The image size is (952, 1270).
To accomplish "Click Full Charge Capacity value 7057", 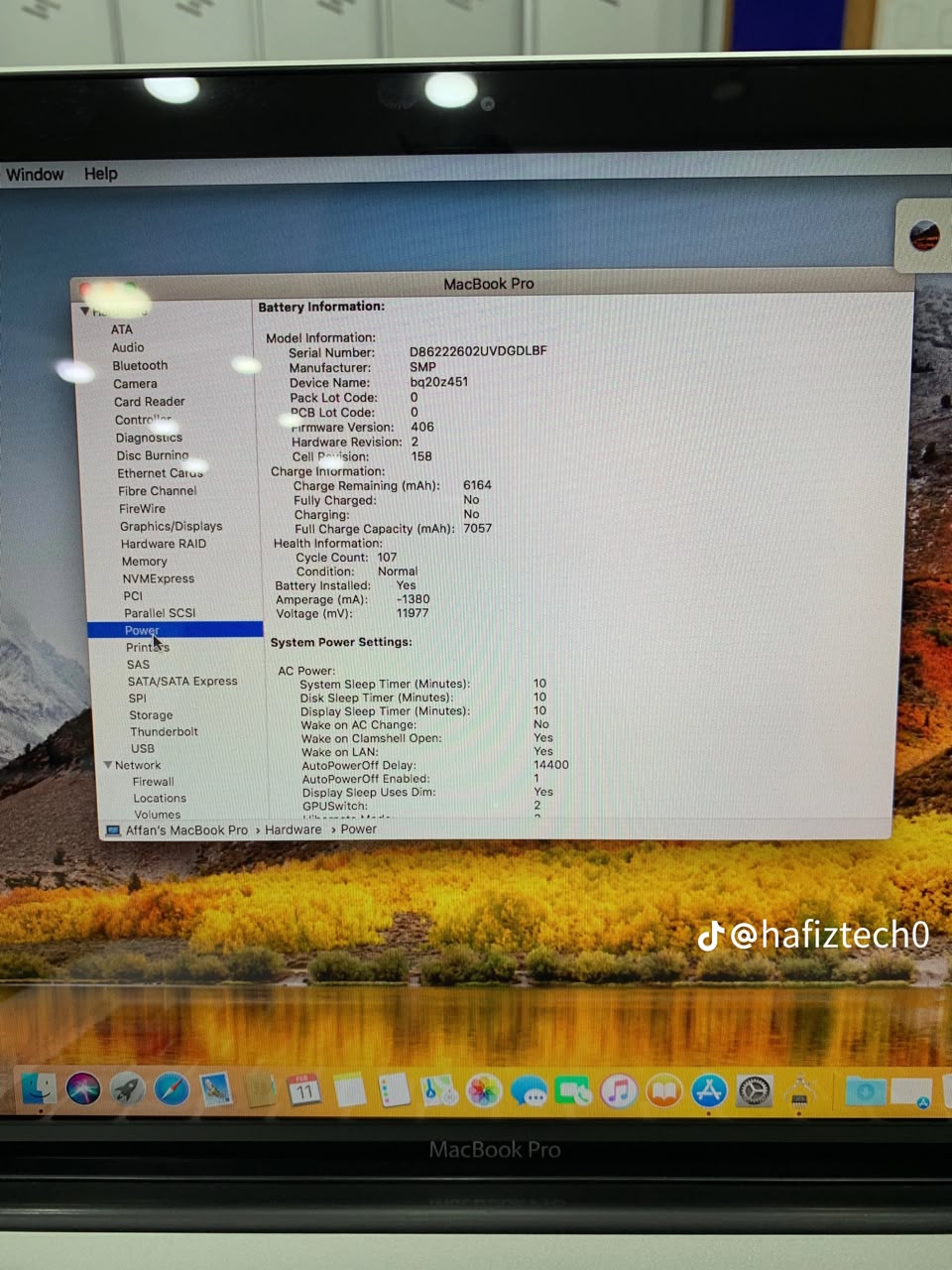I will tap(477, 529).
